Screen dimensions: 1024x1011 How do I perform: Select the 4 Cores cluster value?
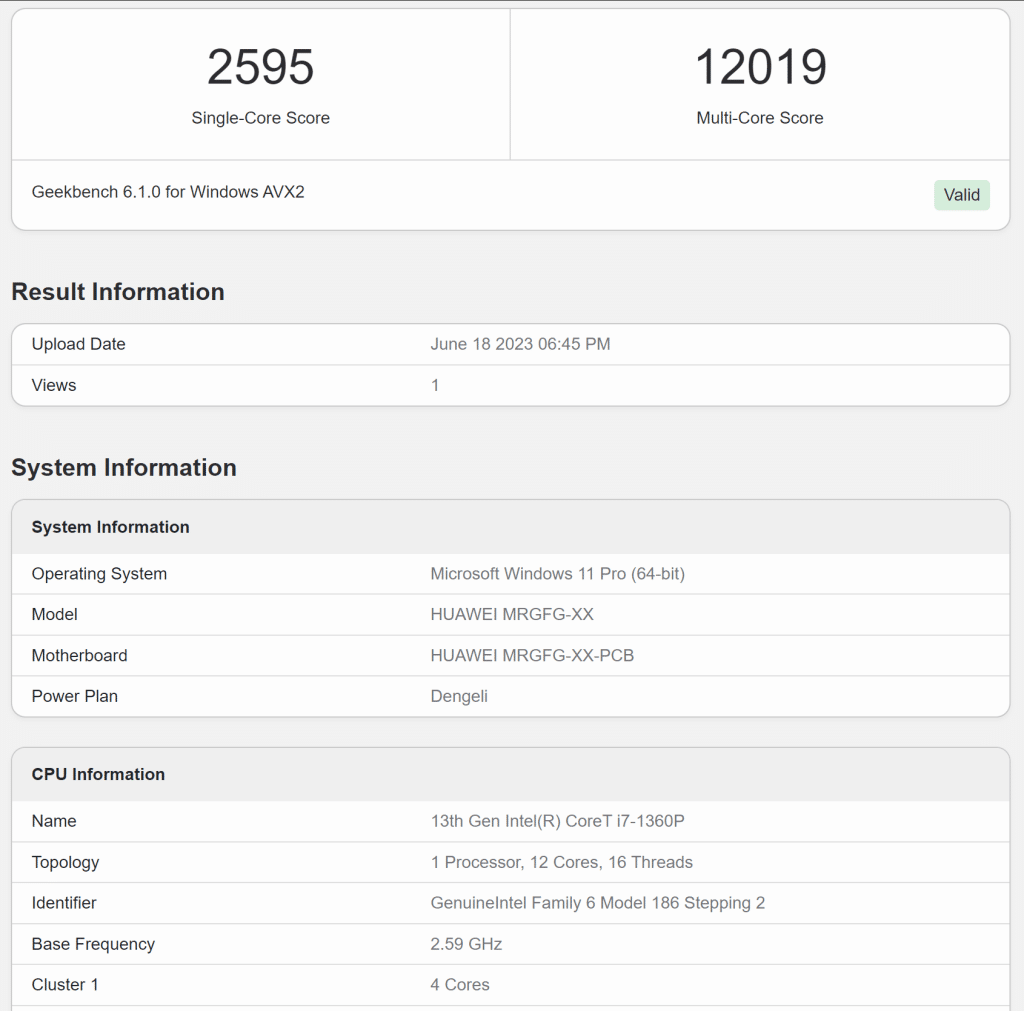click(x=460, y=985)
